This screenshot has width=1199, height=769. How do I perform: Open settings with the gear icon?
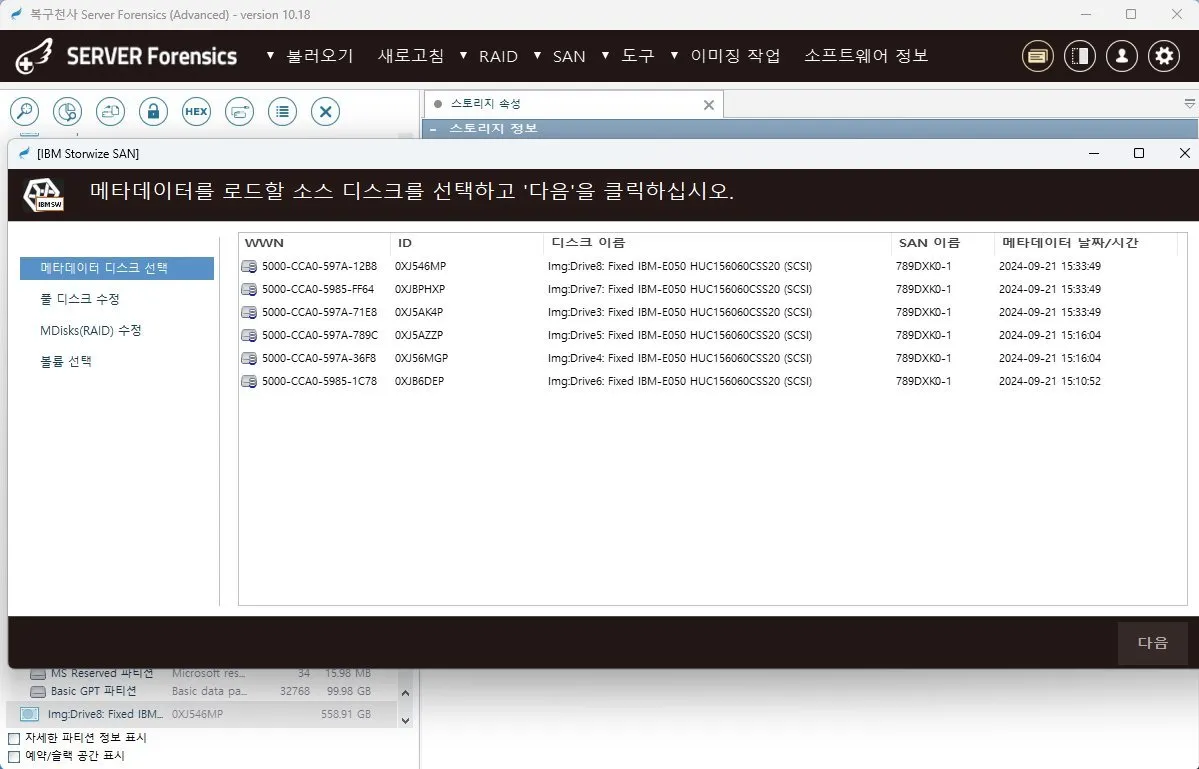tap(1164, 56)
